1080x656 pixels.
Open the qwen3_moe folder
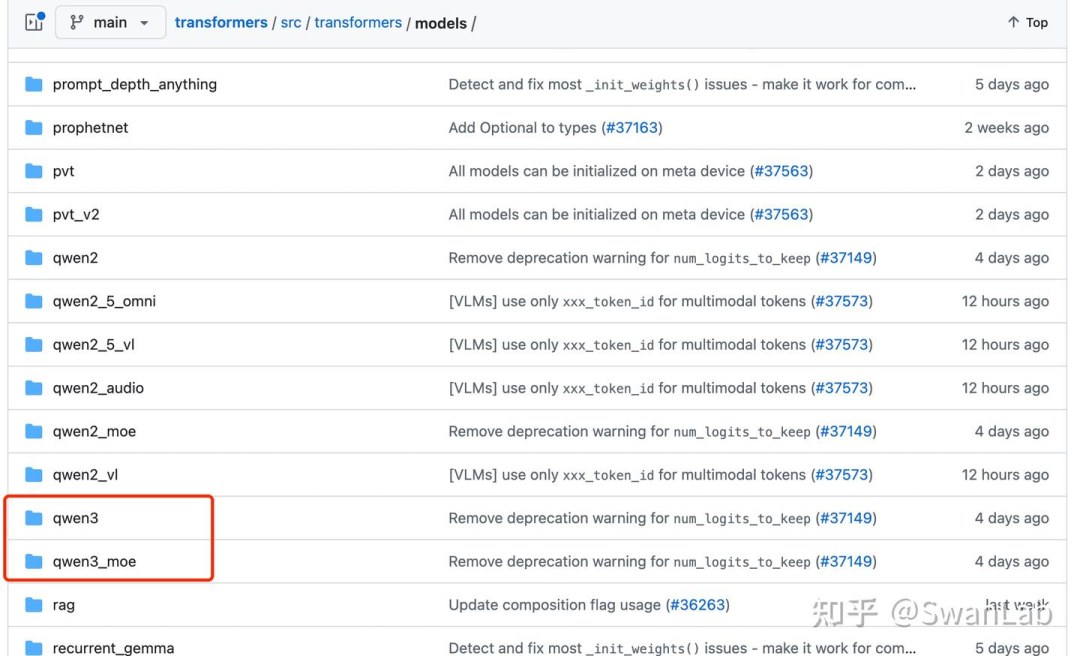point(94,562)
